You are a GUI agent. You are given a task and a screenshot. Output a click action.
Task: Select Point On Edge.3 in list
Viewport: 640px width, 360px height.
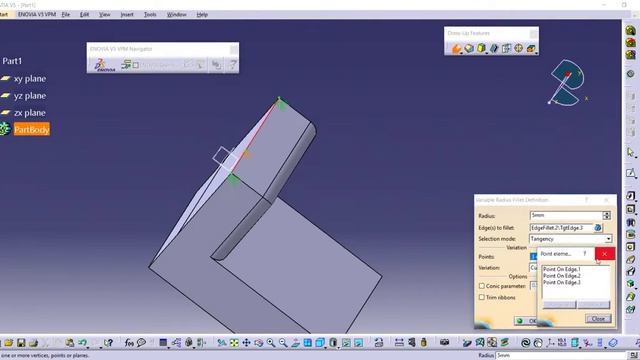[562, 282]
